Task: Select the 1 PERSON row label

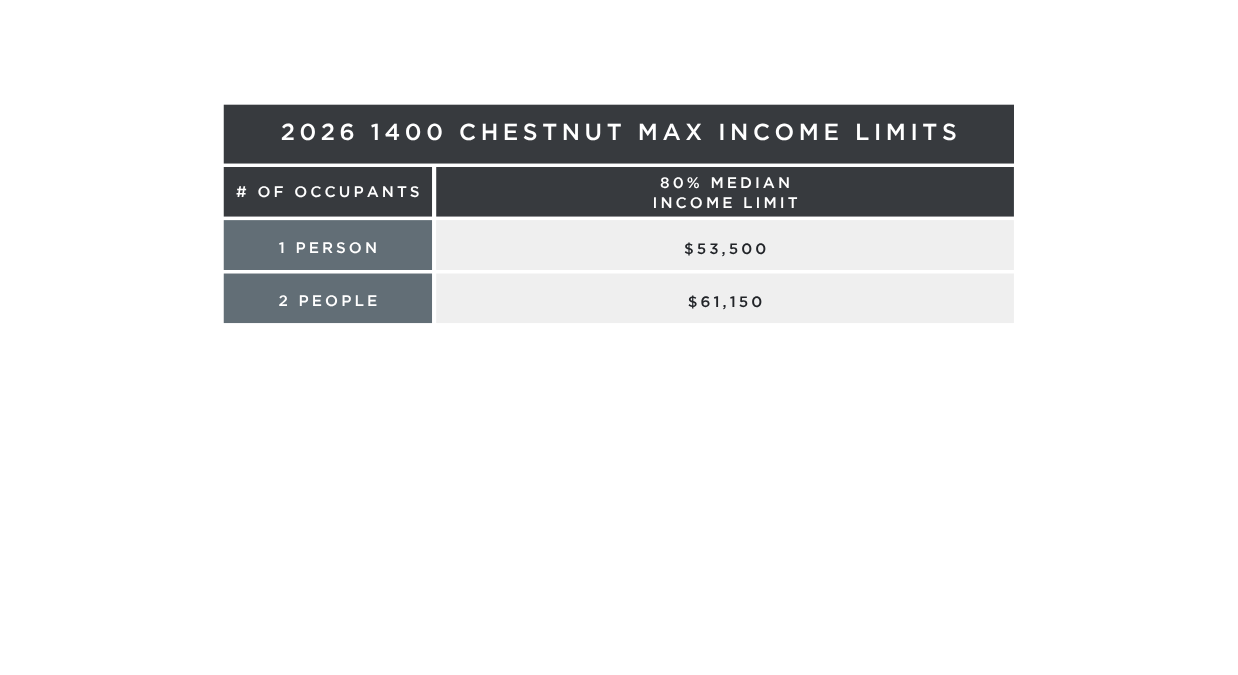Action: [328, 246]
